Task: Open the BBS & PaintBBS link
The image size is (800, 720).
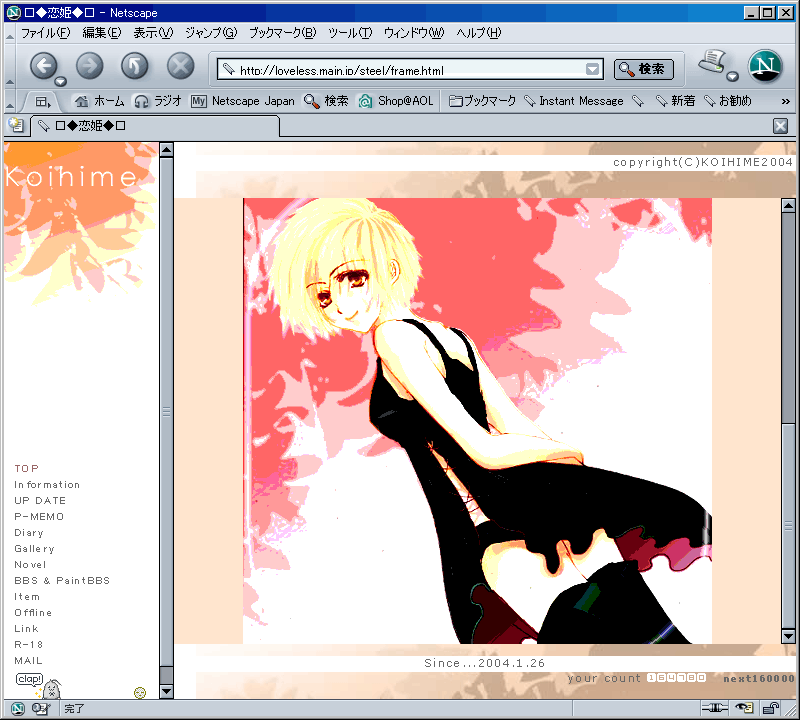Action: point(62,581)
